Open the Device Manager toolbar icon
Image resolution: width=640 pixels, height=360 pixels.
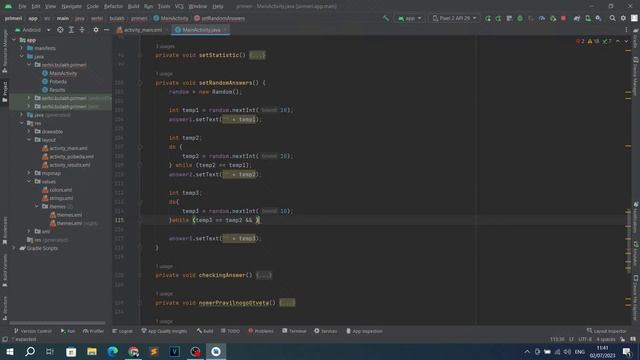(588, 18)
